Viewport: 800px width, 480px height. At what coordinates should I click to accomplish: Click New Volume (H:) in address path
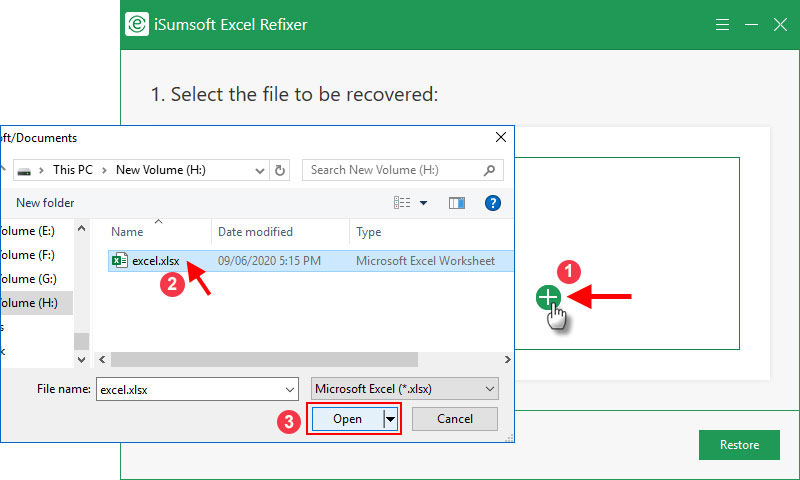[161, 170]
